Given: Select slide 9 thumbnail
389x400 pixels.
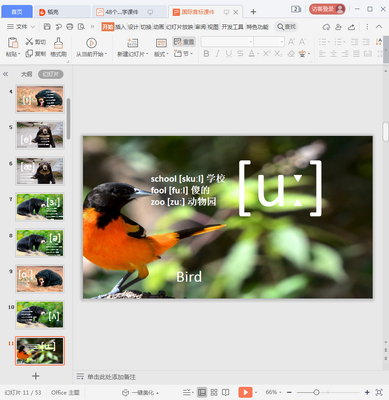Looking at the screenshot, I should (x=40, y=279).
